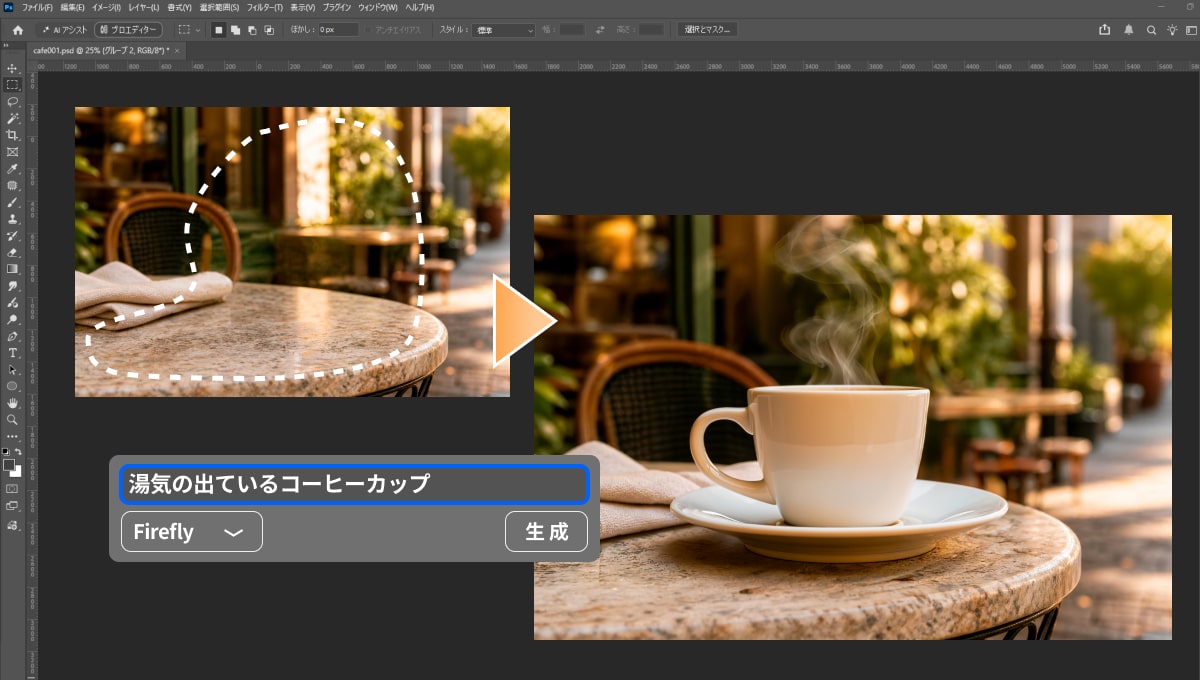Close the cafe001.psd document tab
This screenshot has width=1200, height=680.
178,49
